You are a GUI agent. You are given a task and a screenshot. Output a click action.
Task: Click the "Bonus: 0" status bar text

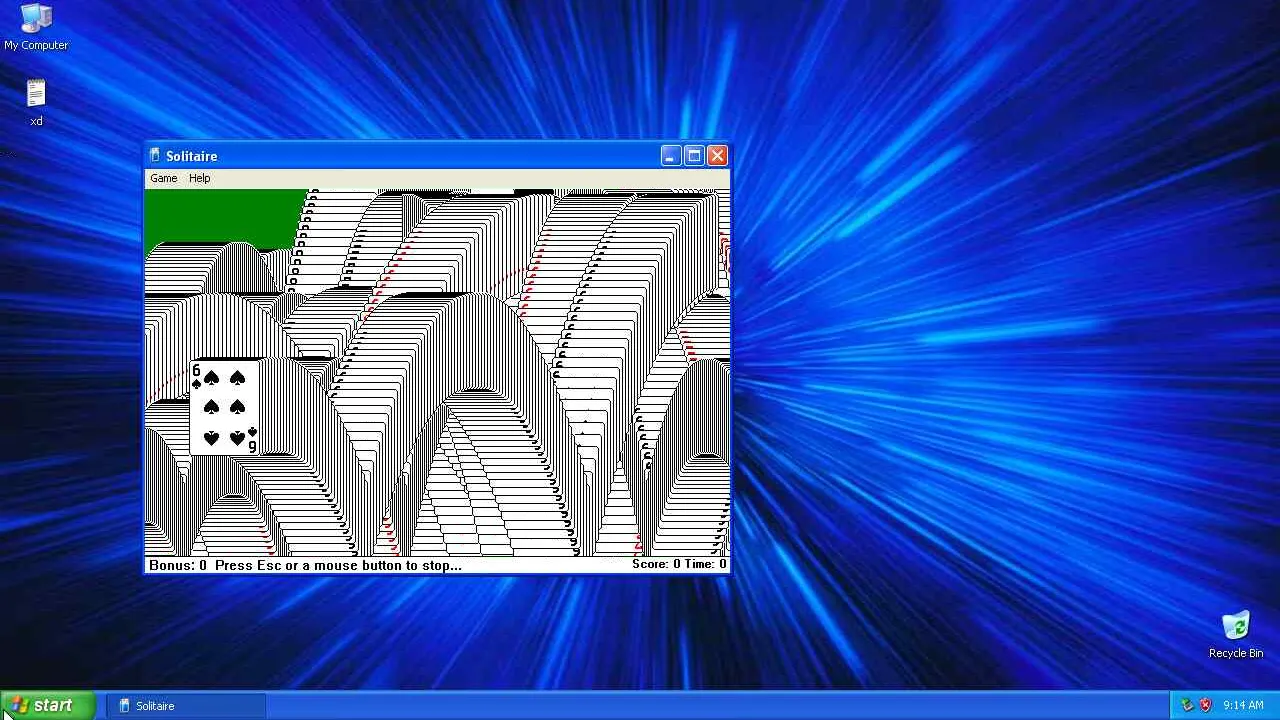(178, 565)
